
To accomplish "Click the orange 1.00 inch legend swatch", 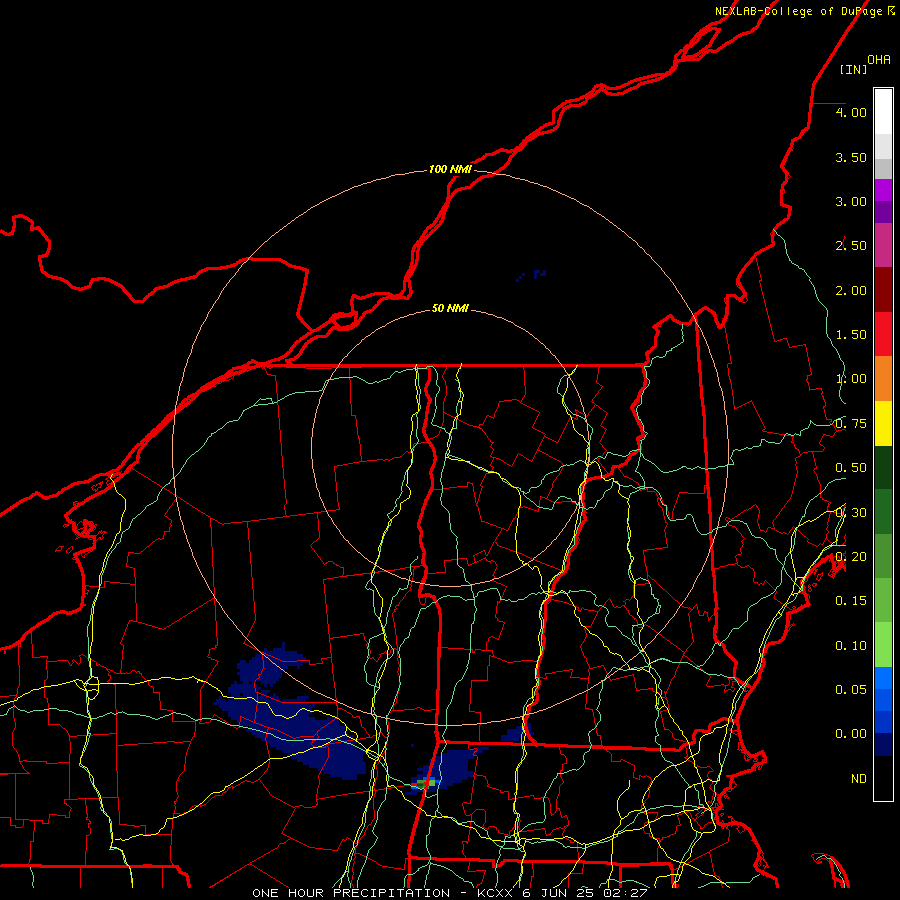I will coord(883,379).
